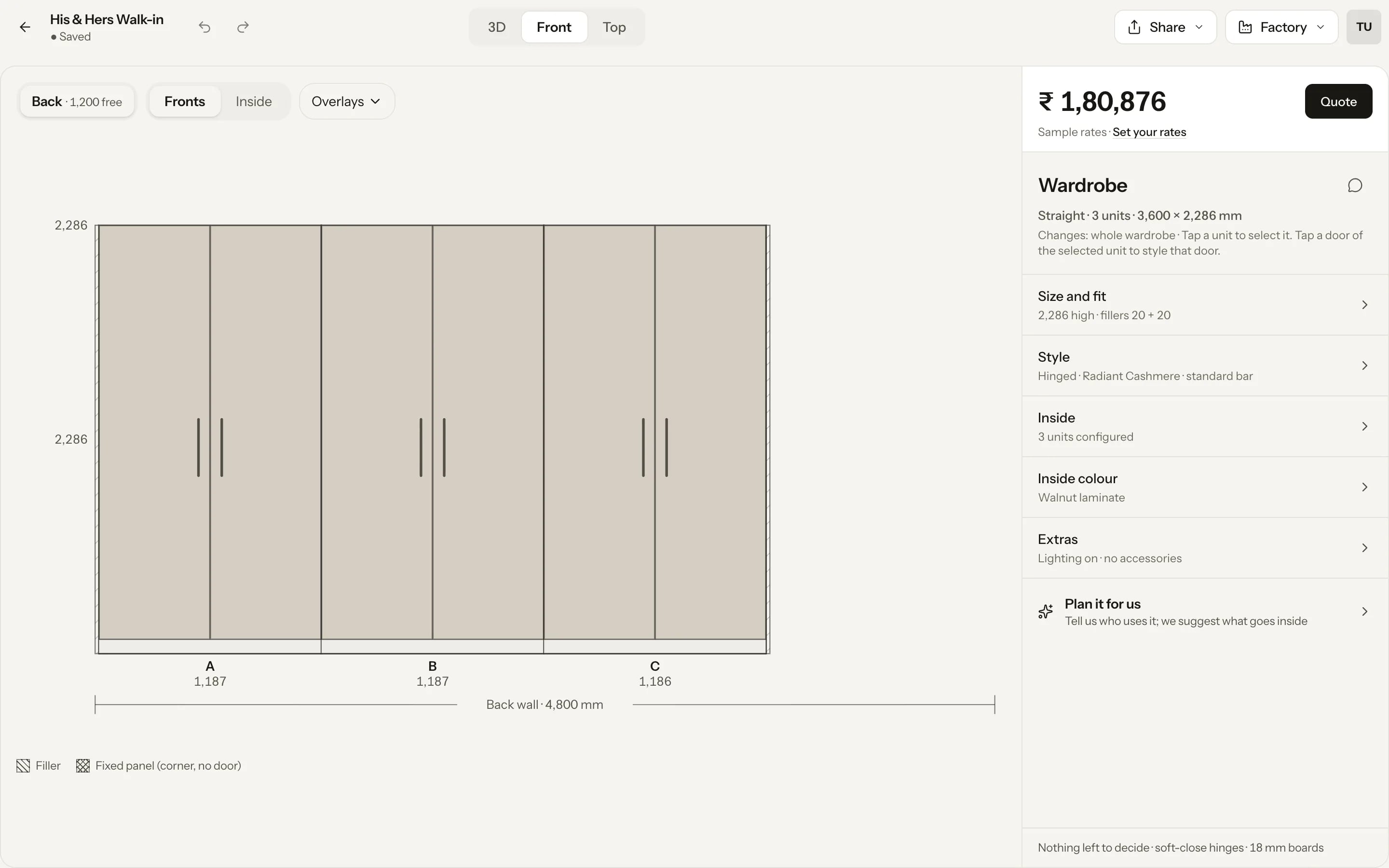
Task: Redo the last change
Action: [243, 27]
